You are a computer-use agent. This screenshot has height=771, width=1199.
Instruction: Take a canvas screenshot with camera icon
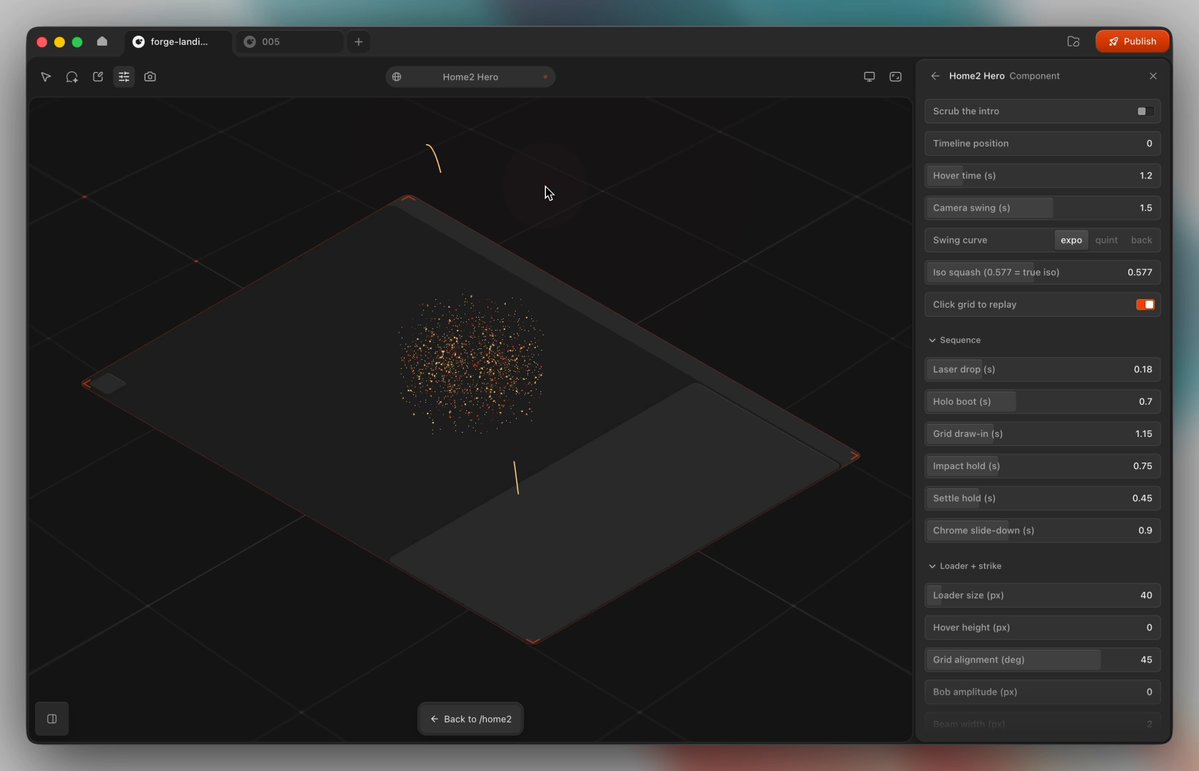tap(150, 76)
